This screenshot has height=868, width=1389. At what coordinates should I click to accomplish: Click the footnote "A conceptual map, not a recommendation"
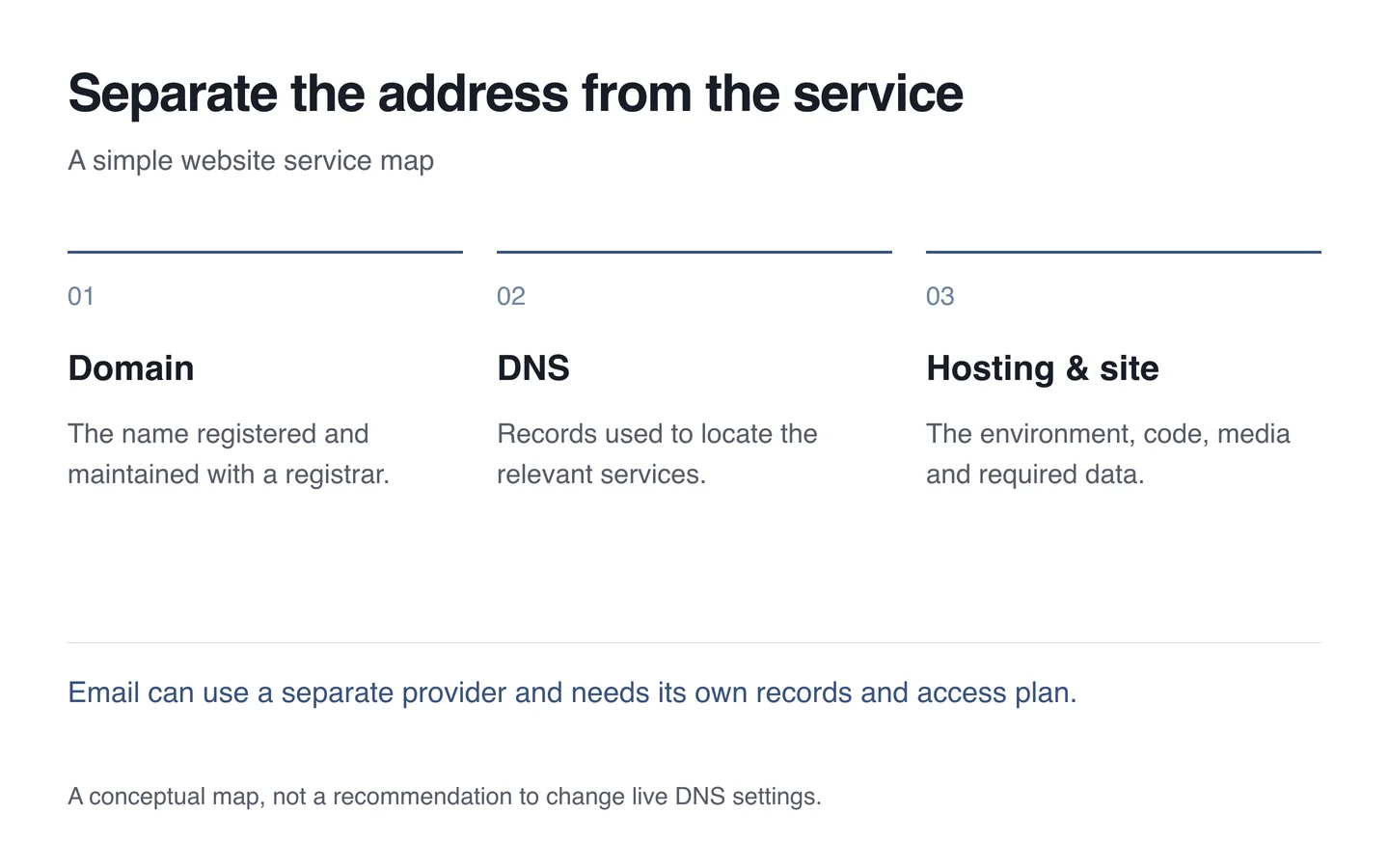tap(445, 797)
